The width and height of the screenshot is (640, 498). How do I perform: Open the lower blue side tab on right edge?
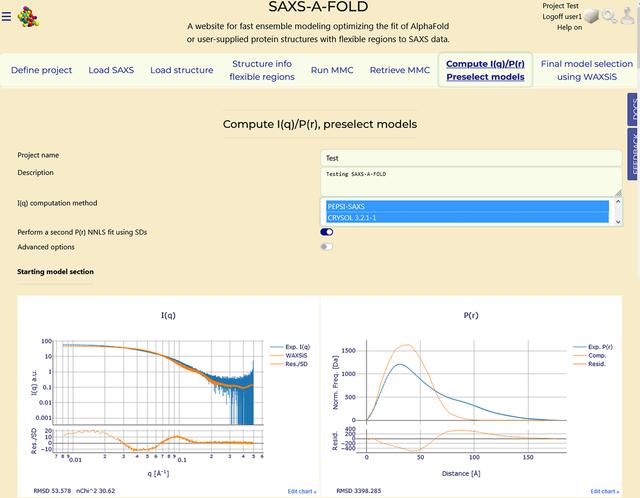pos(633,154)
